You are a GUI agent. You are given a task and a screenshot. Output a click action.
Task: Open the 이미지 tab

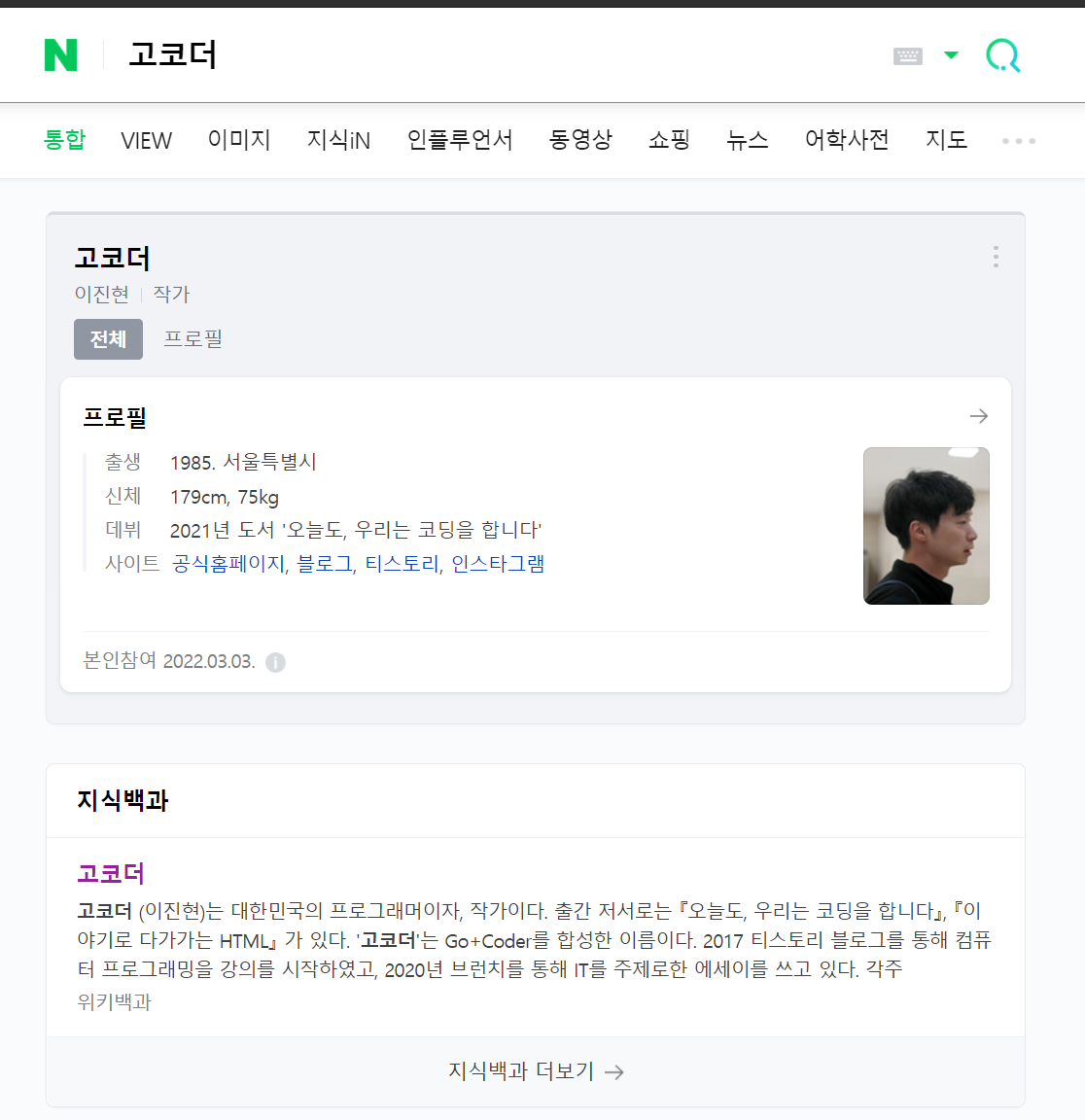point(239,139)
